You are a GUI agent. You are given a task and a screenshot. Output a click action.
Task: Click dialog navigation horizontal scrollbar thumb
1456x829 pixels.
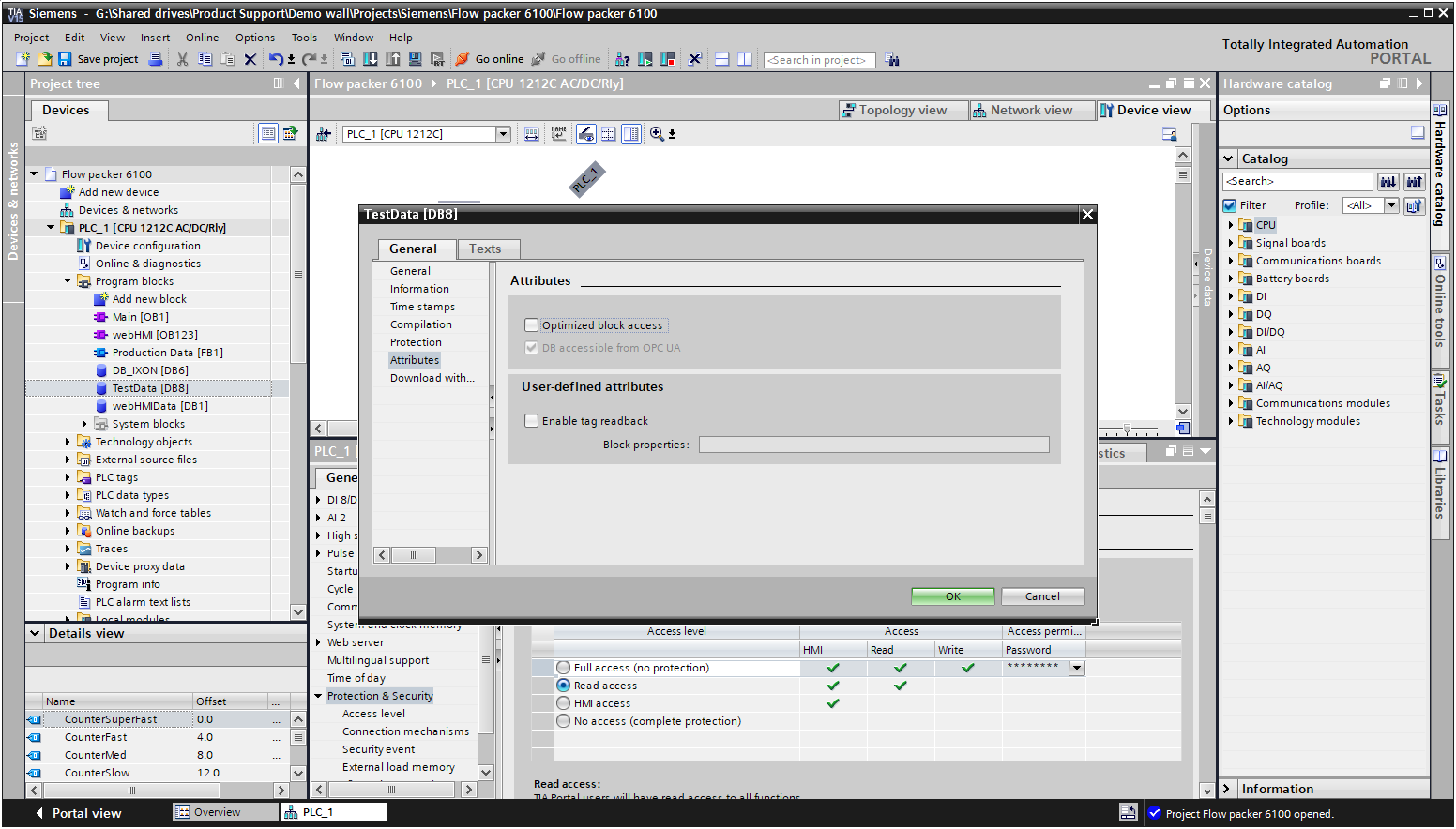pyautogui.click(x=414, y=555)
